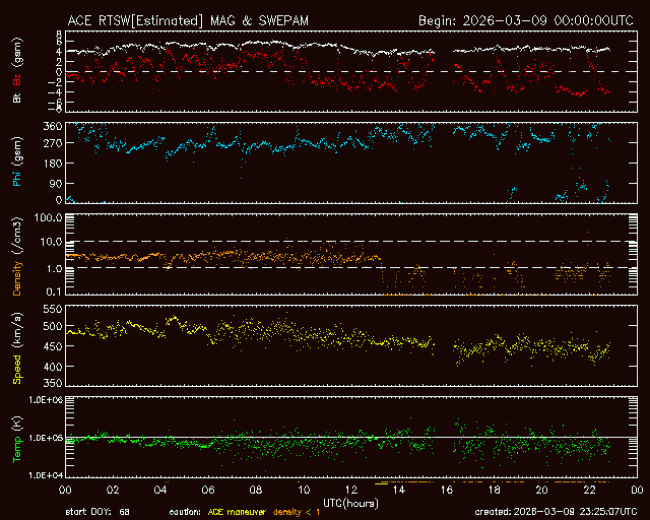Click the green "Temp (K)" axis label
Screen dimensions: 650x520
pos(17,440)
